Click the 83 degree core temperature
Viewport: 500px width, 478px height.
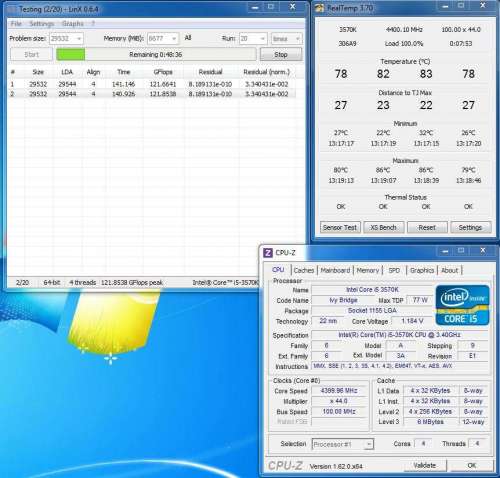(x=426, y=74)
